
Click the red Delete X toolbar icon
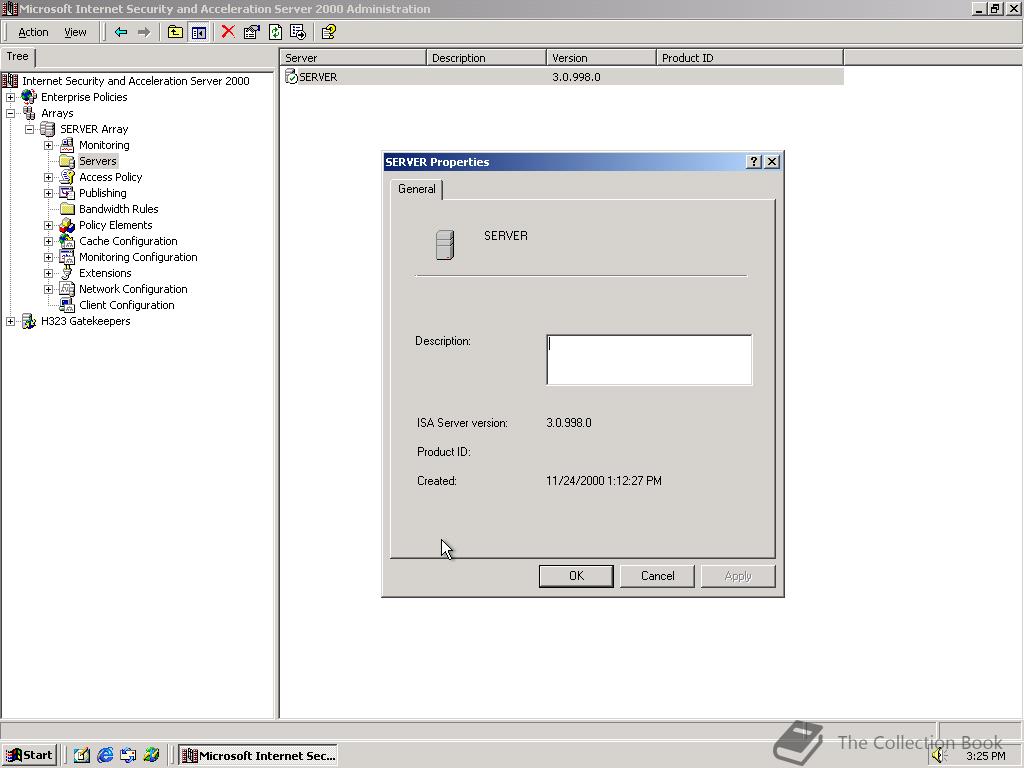click(228, 32)
